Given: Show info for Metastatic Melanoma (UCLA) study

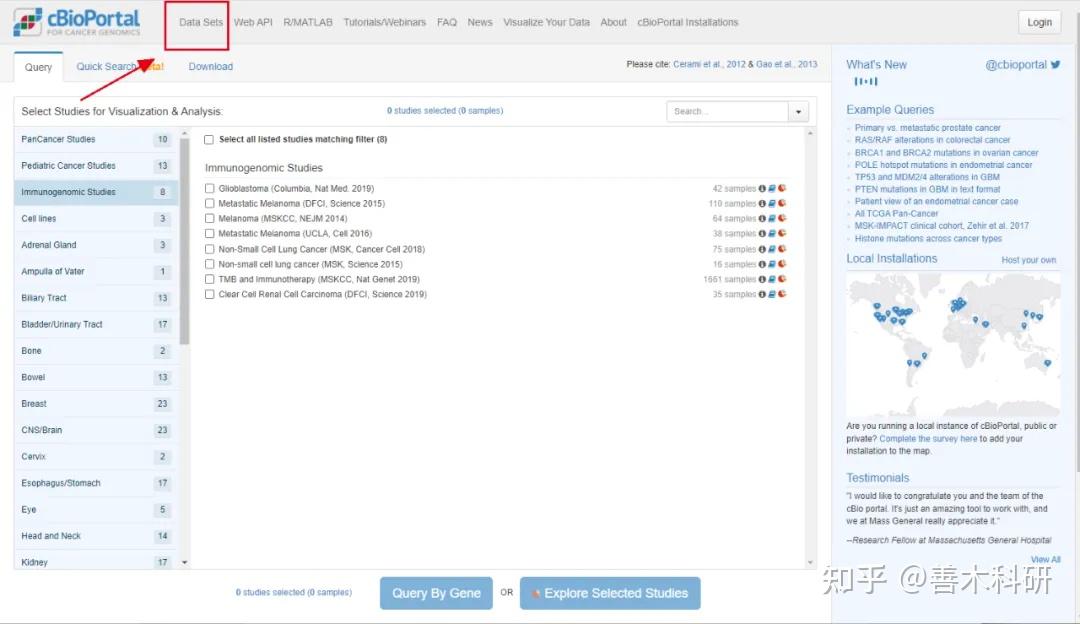Looking at the screenshot, I should coord(762,234).
